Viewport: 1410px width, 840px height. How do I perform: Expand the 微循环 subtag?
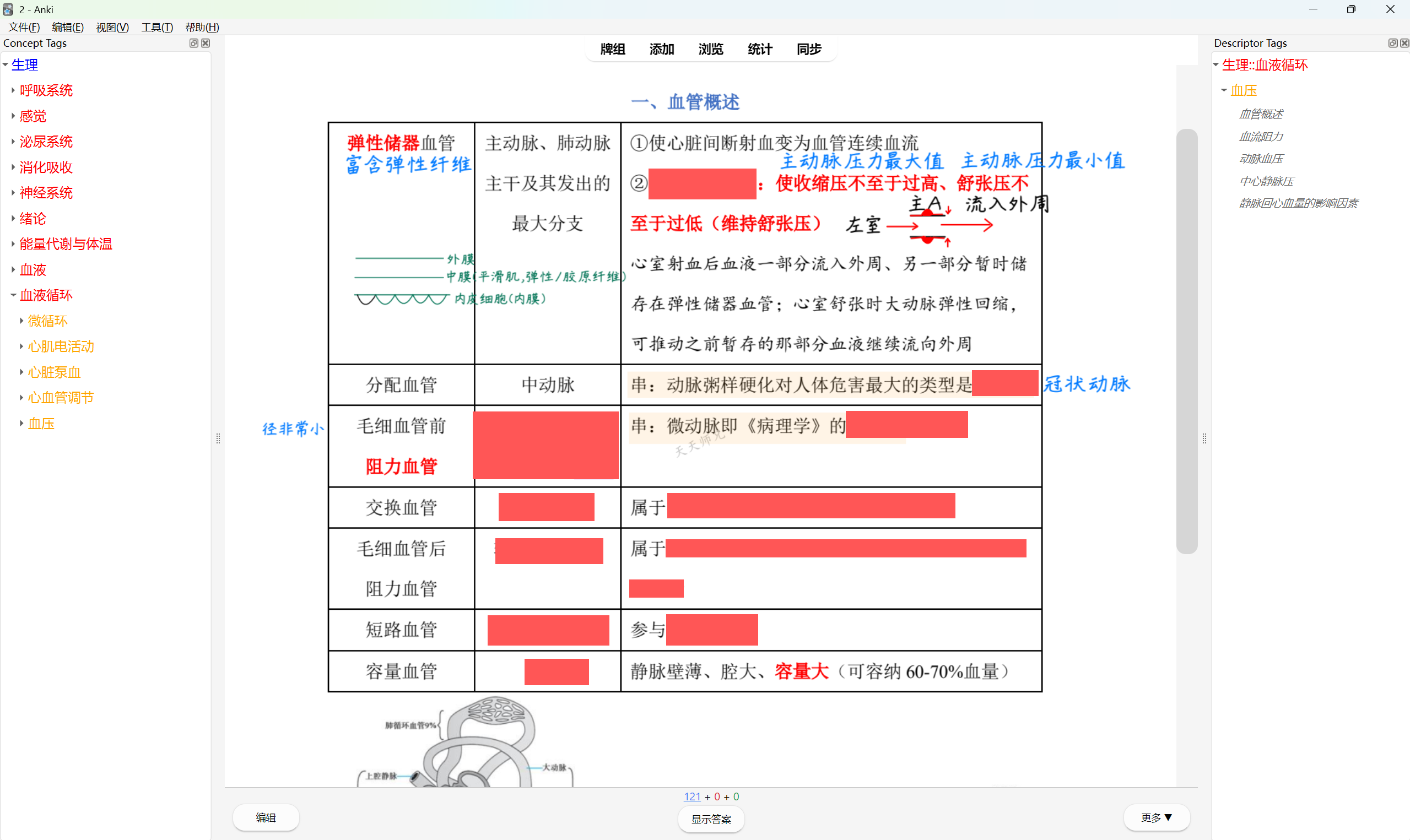click(x=21, y=321)
